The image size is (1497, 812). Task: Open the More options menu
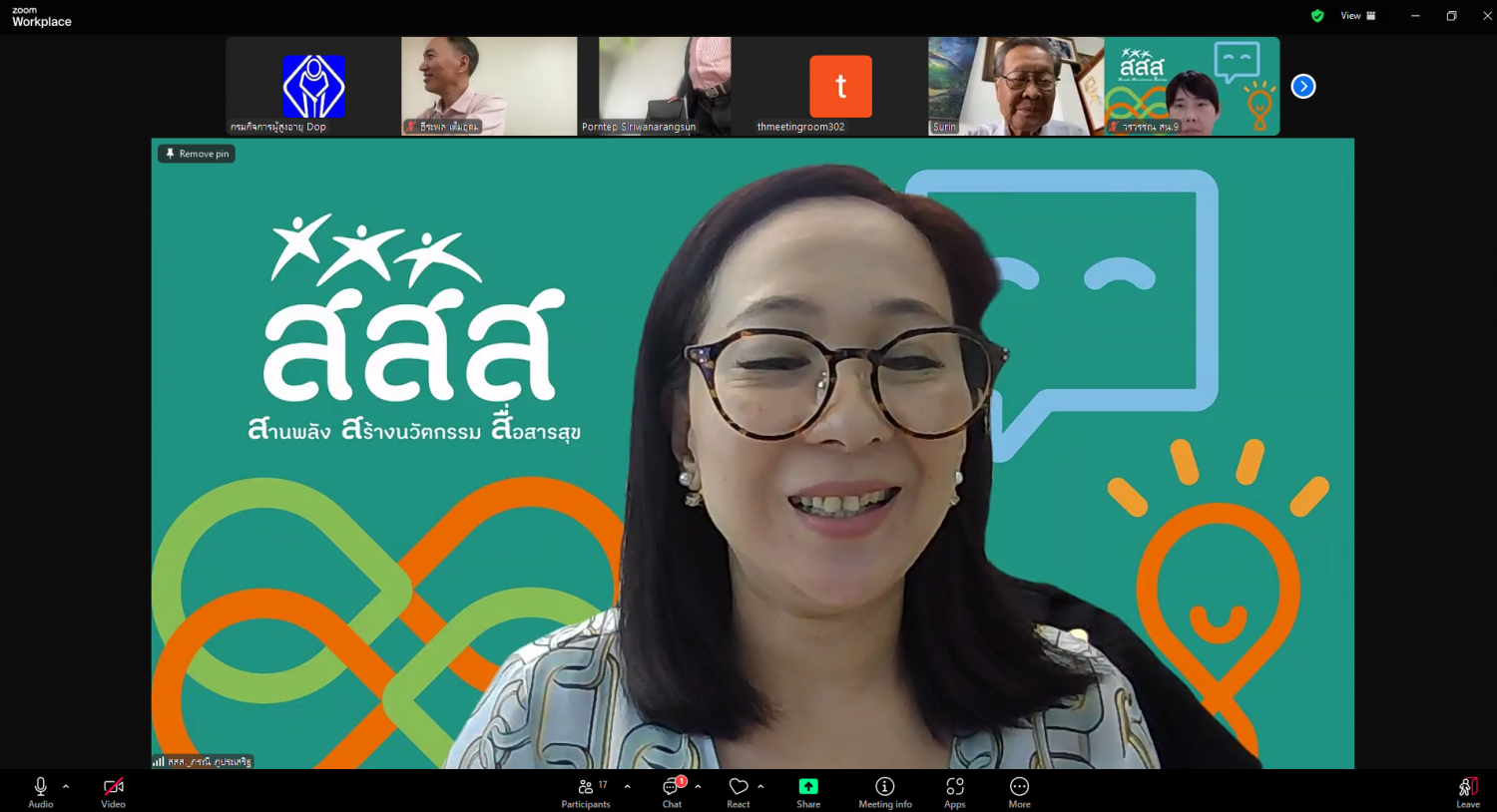[x=1019, y=792]
